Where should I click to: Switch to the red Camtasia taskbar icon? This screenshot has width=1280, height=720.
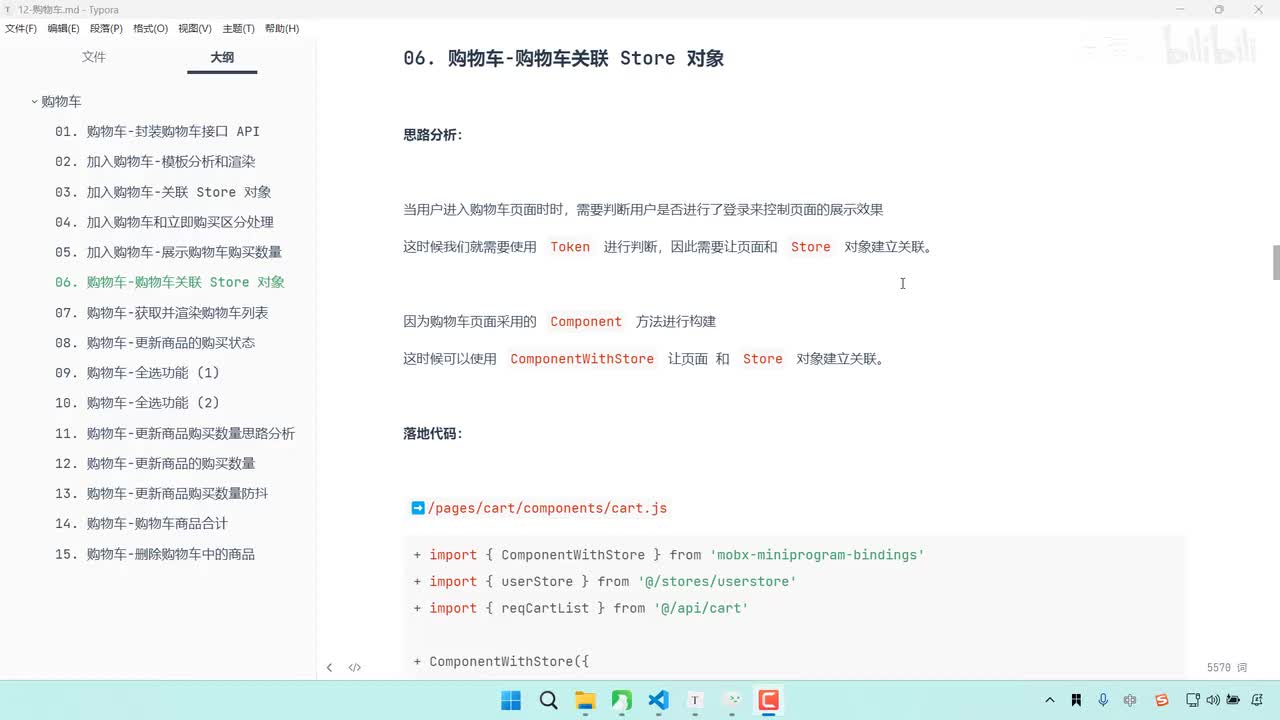pyautogui.click(x=768, y=700)
